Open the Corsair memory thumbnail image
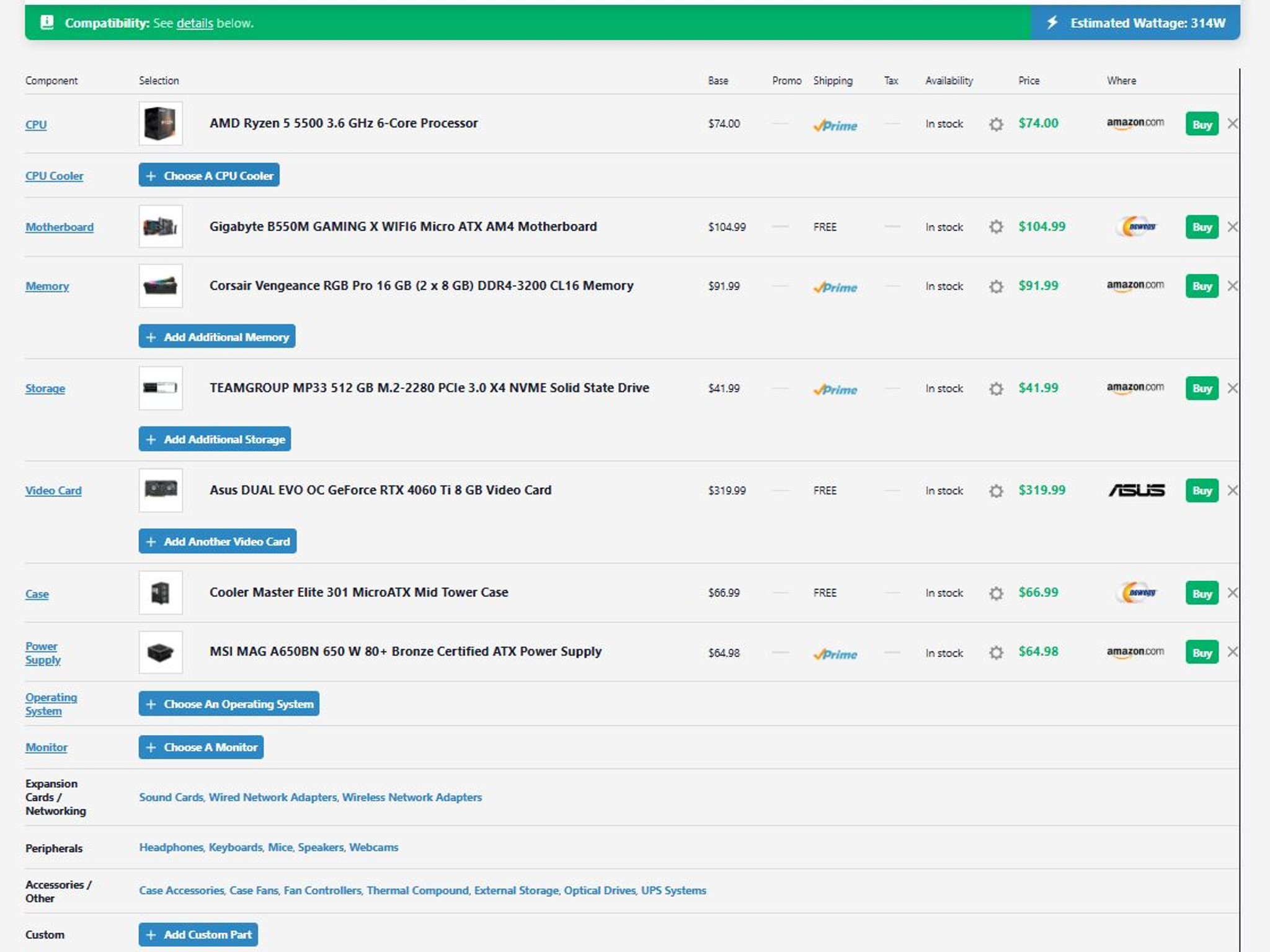 coord(161,286)
